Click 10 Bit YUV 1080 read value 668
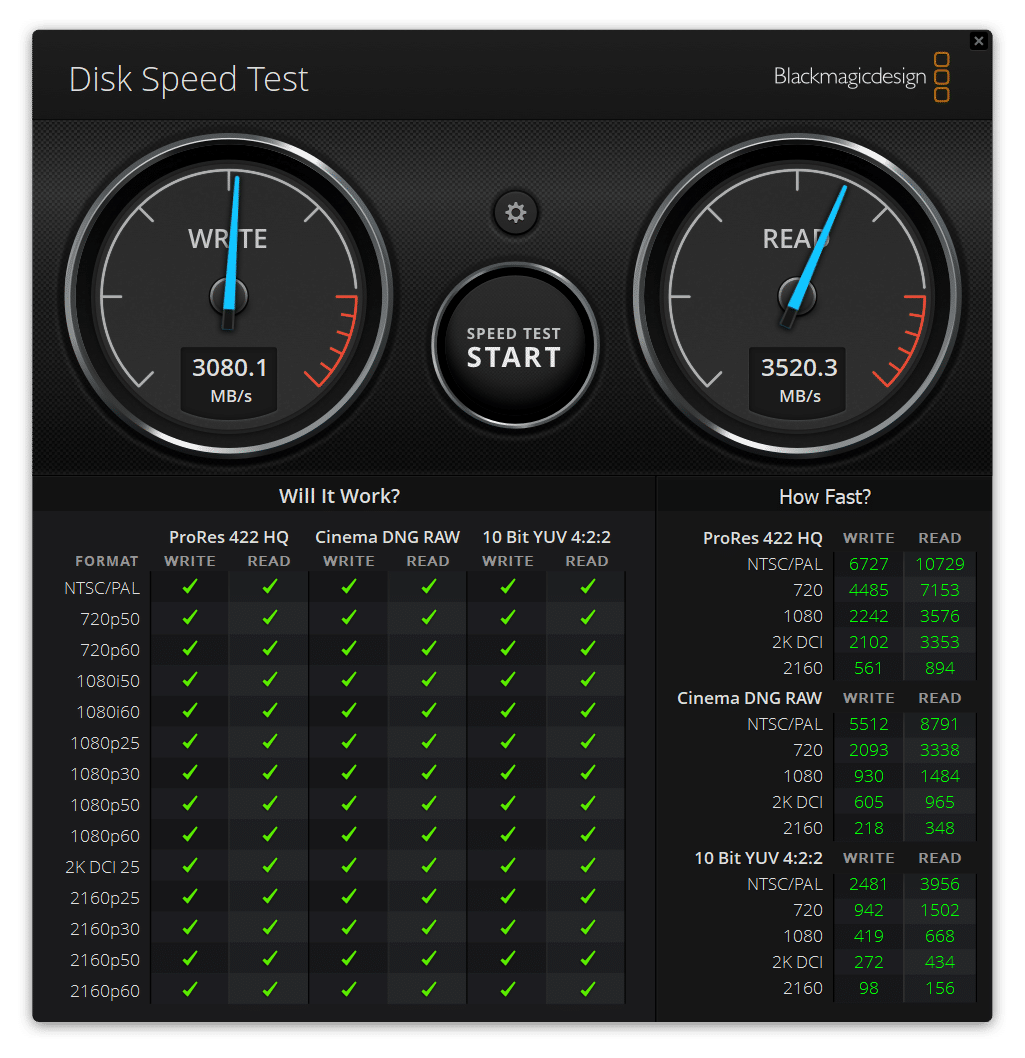This screenshot has height=1058, width=1025. [940, 936]
